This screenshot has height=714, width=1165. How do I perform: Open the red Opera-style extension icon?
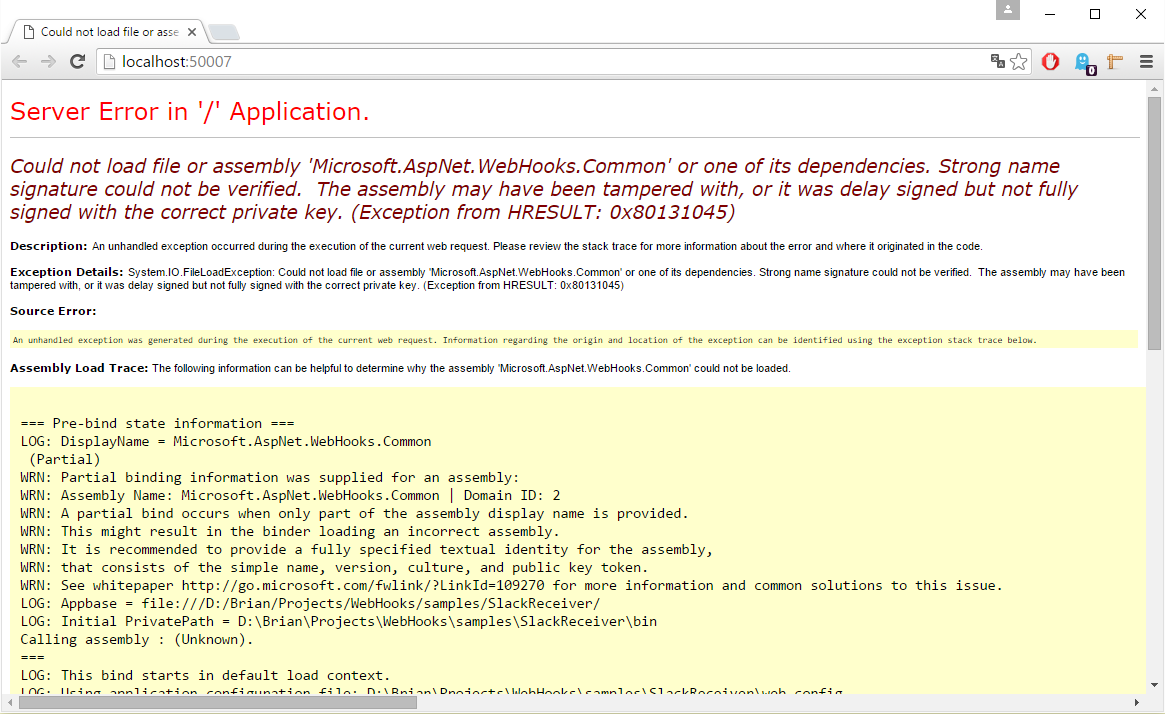point(1050,62)
